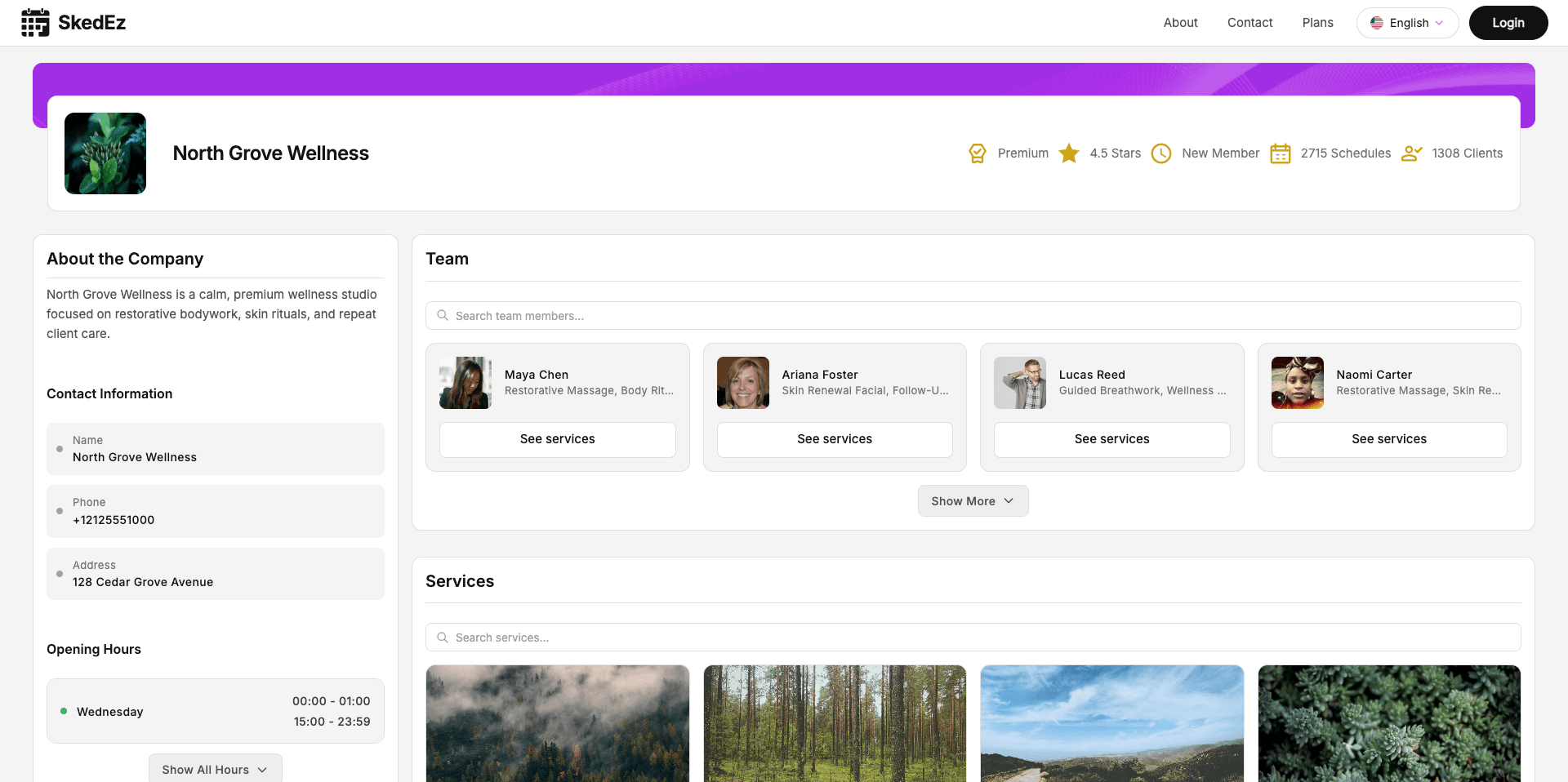1568x782 pixels.
Task: Click the Premium badge icon
Action: (978, 153)
